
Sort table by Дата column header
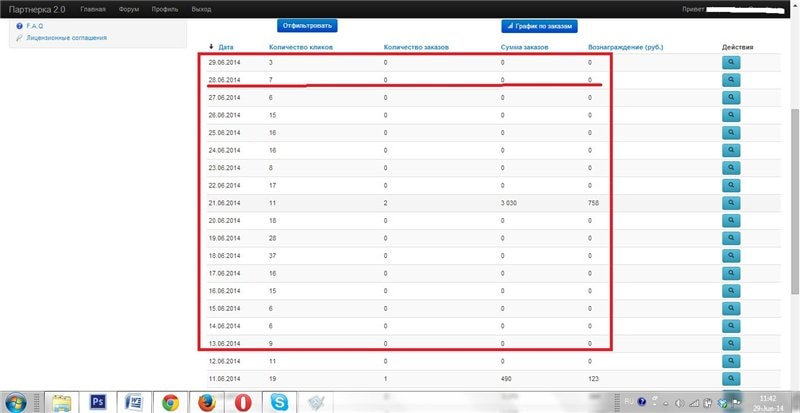226,47
